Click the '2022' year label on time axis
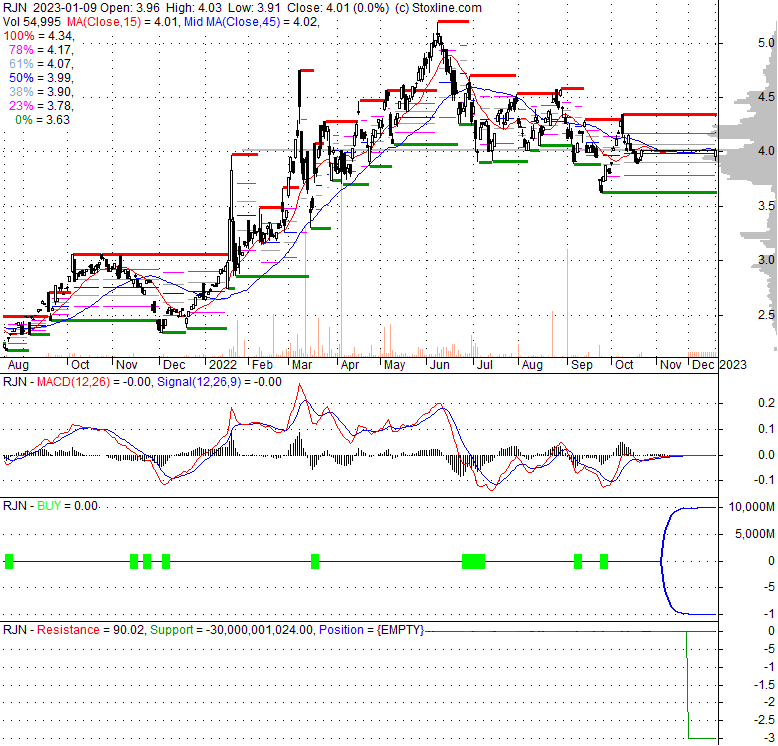 223,365
